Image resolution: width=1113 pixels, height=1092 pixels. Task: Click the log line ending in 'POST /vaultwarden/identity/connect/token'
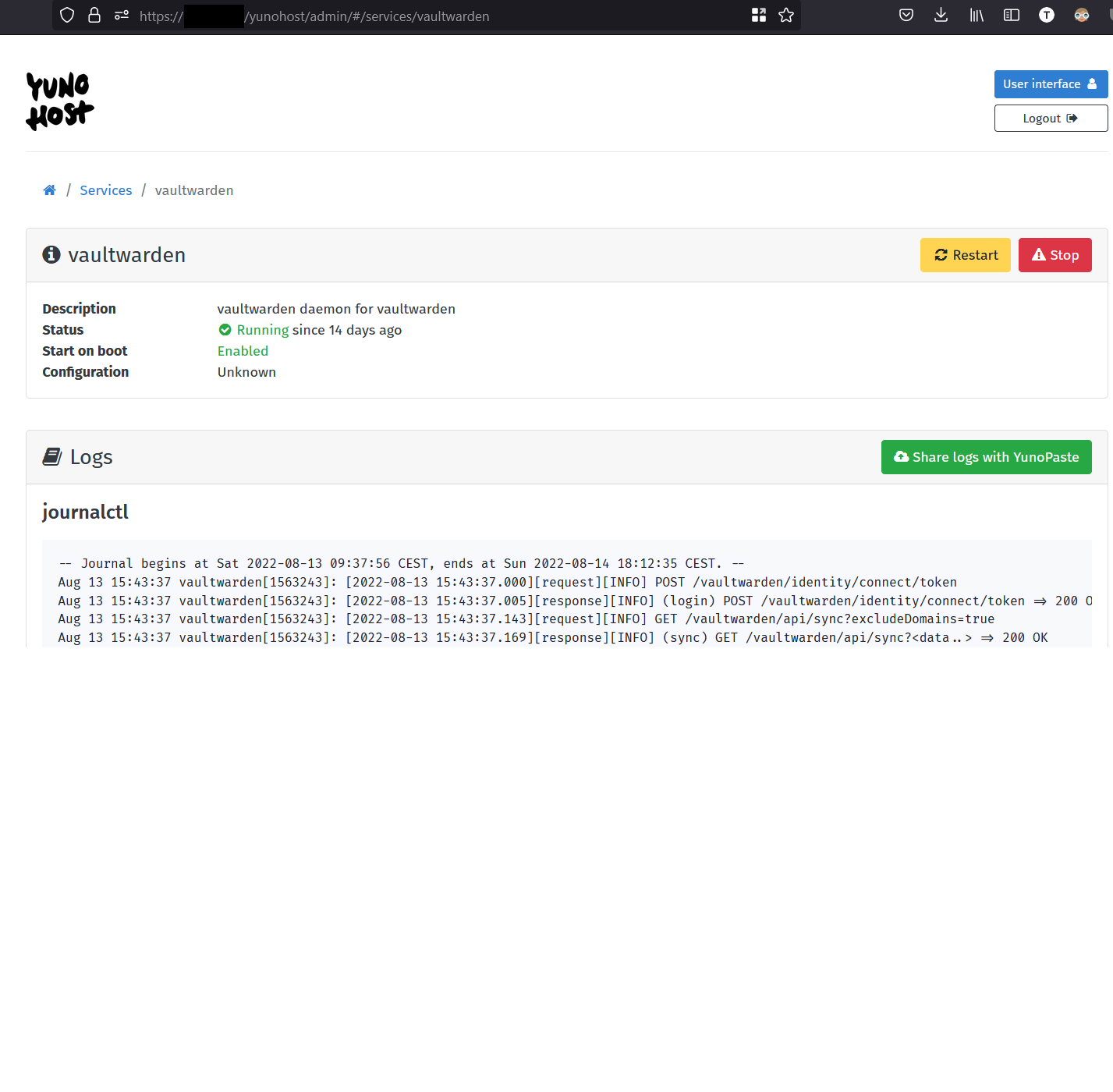(x=508, y=582)
